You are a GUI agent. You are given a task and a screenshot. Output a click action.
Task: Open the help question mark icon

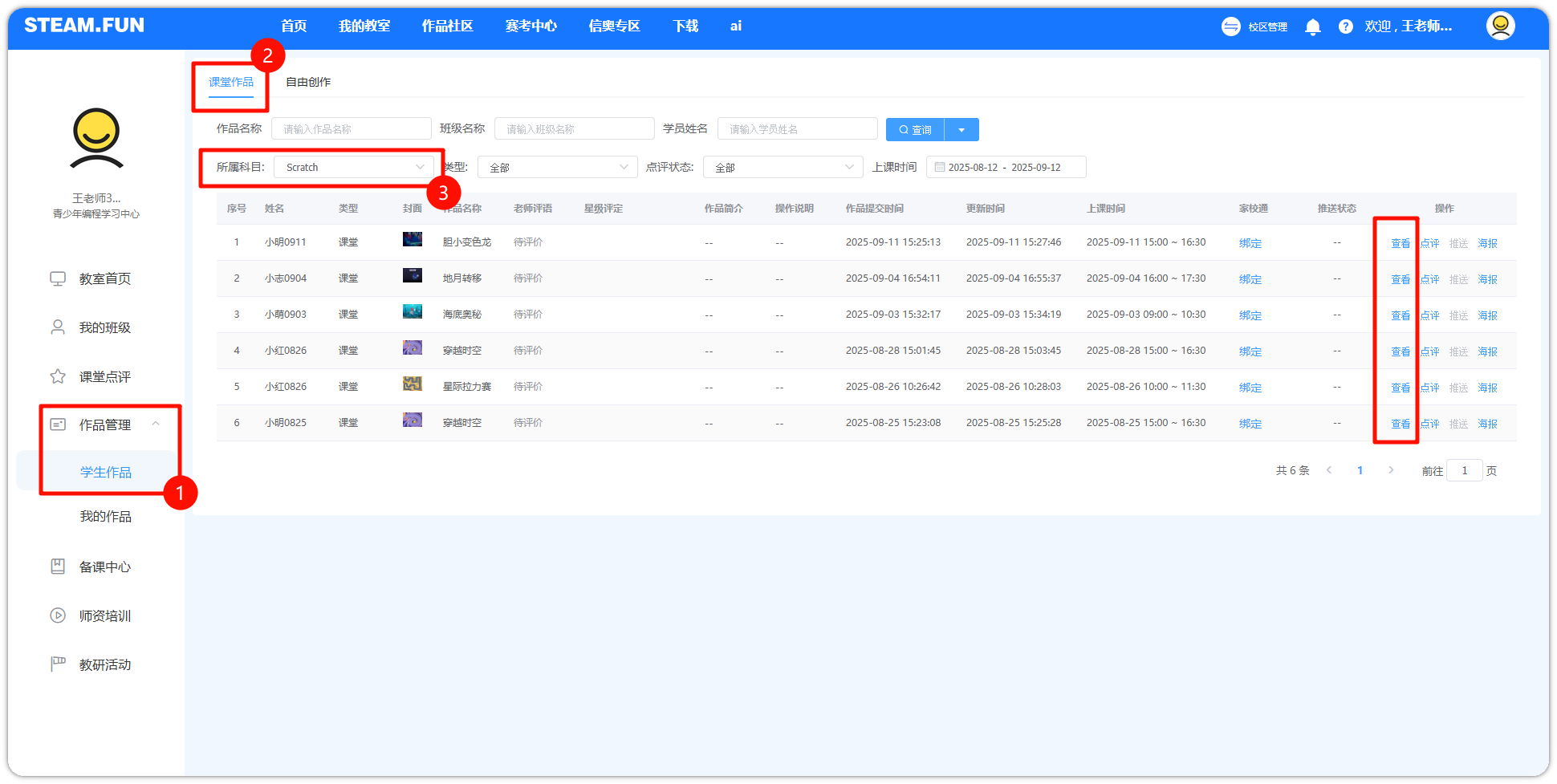click(1346, 27)
